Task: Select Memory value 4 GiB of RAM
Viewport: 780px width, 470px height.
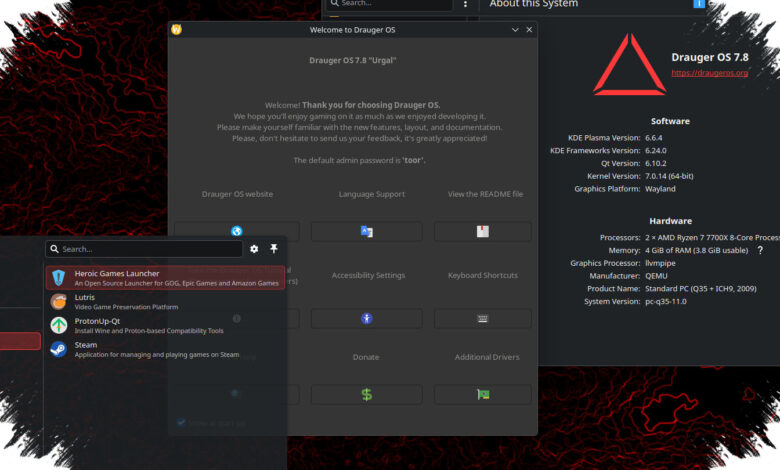Action: [696, 250]
